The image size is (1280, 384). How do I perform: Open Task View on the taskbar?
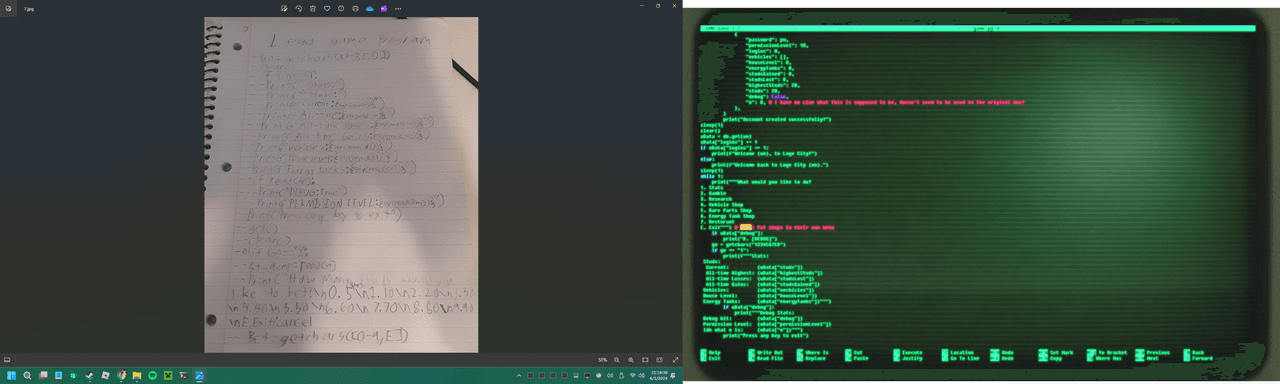(43, 376)
